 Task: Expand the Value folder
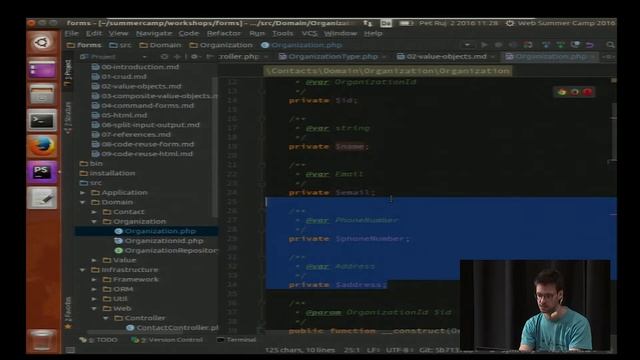pos(94,260)
